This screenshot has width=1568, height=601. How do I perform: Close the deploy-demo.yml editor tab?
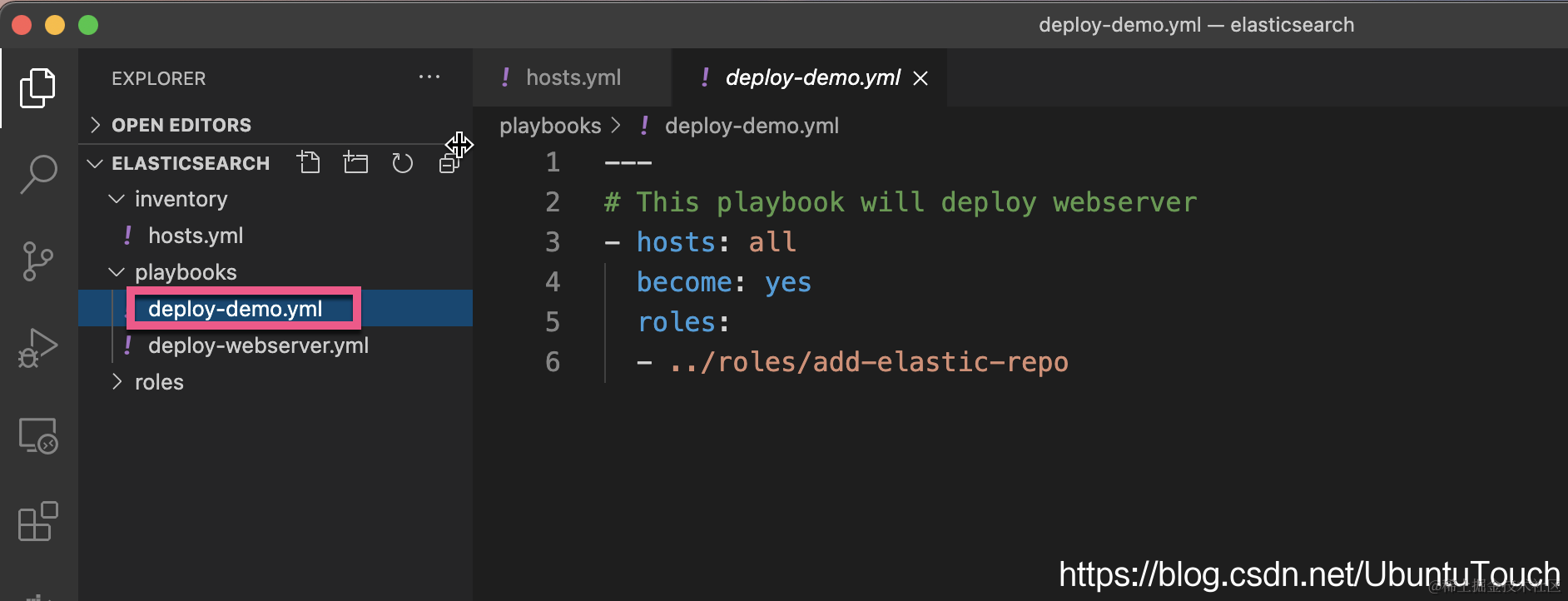(920, 78)
